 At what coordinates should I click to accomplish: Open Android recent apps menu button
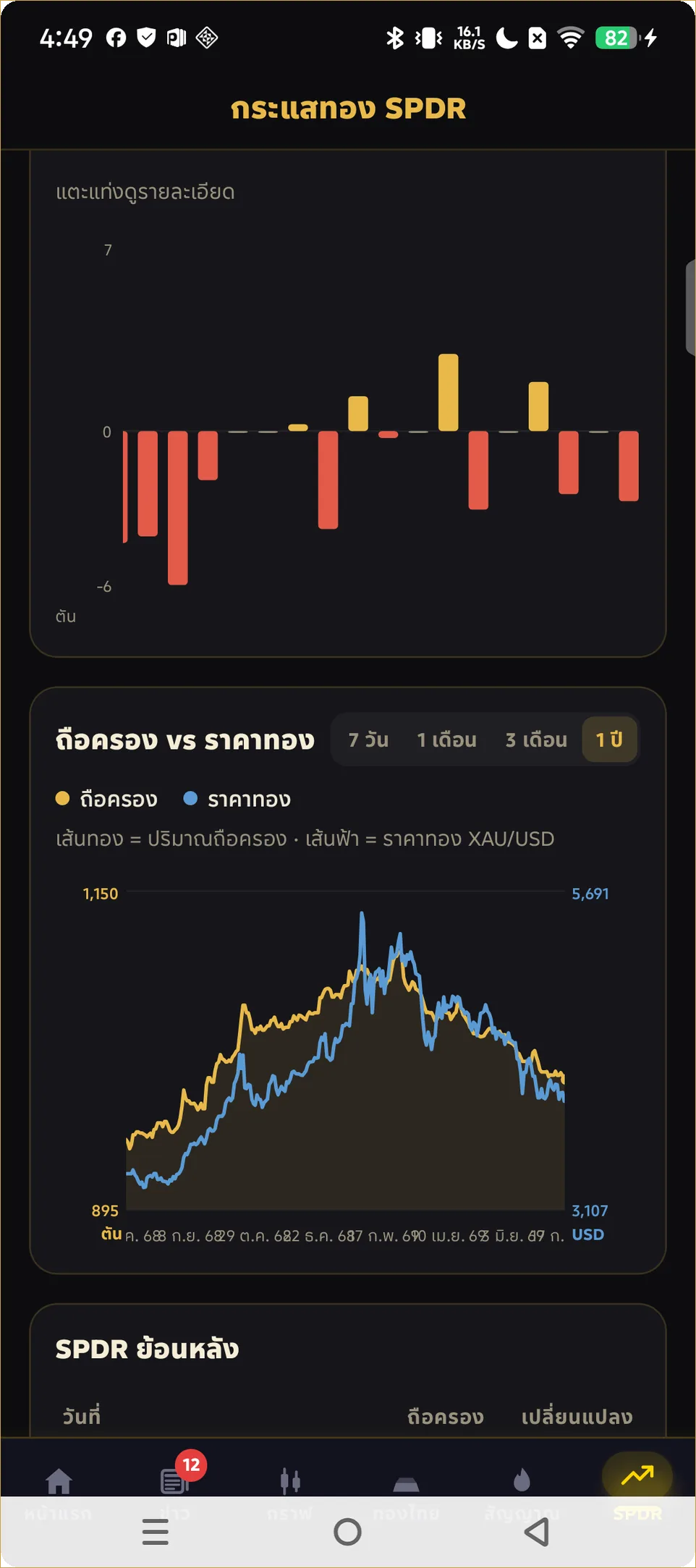(x=156, y=1532)
